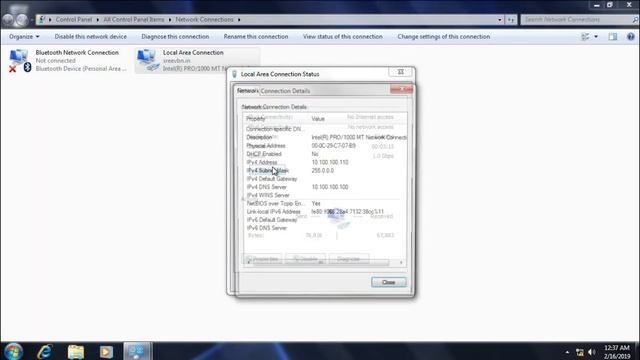
Task: Click the Forward navigation button
Action: [x=22, y=19]
